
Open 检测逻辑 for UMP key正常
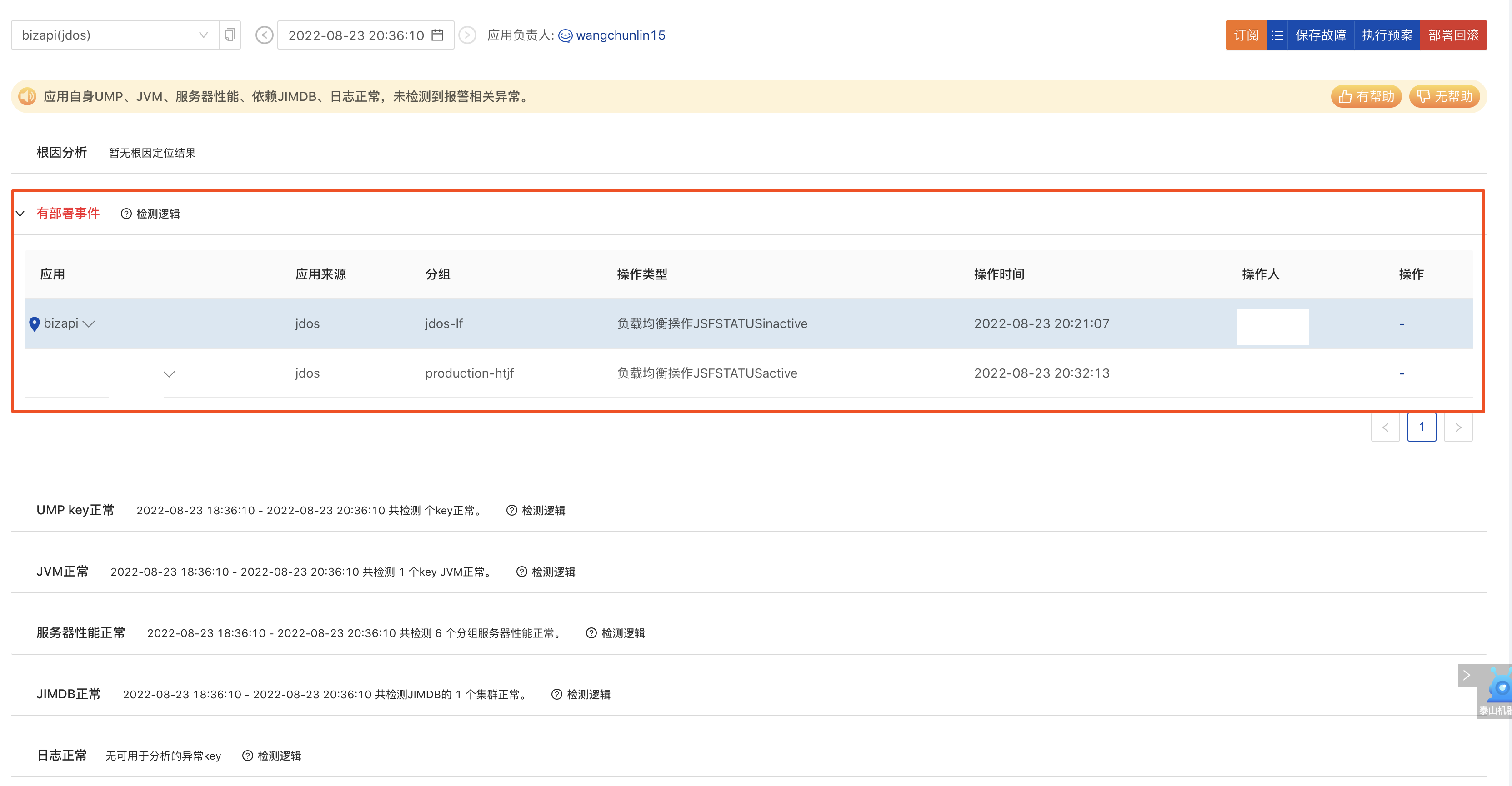click(536, 510)
